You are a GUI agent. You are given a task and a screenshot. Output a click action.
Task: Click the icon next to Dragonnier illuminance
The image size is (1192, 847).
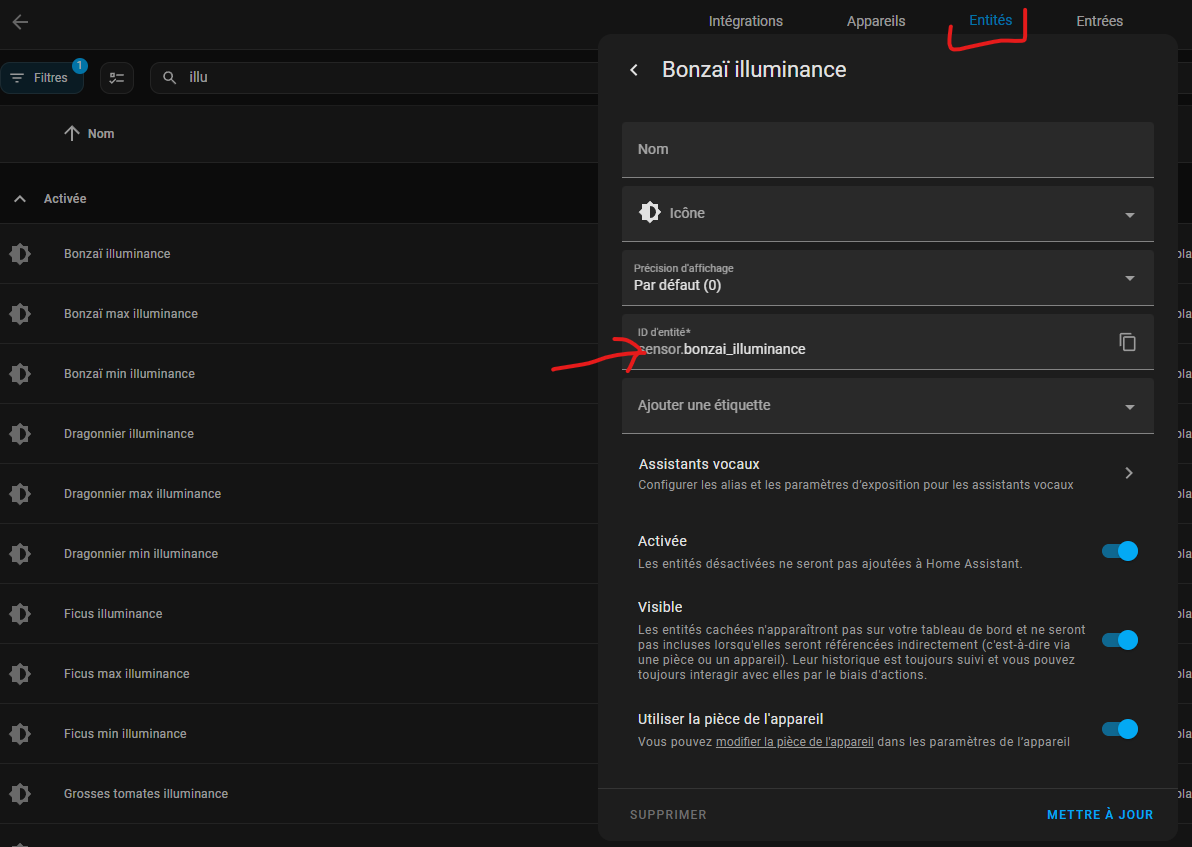pos(21,433)
